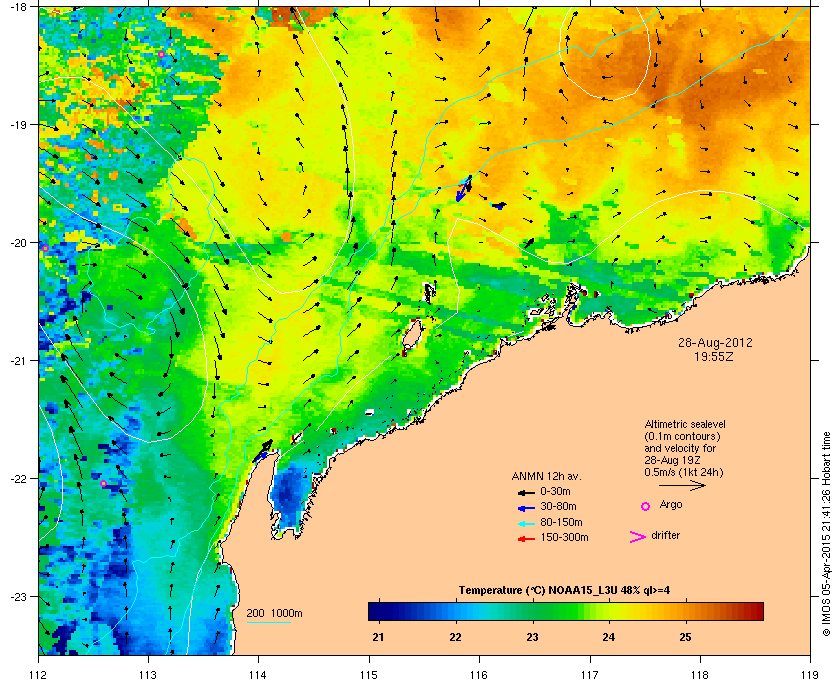
Task: Click the magenta drifter legend symbol
Action: 638,537
